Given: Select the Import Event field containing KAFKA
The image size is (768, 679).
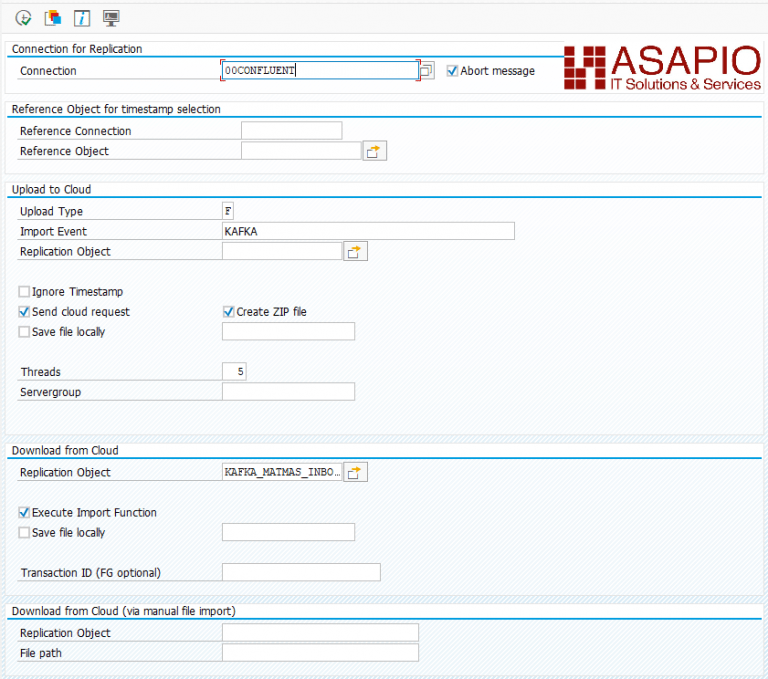Looking at the screenshot, I should coord(367,231).
